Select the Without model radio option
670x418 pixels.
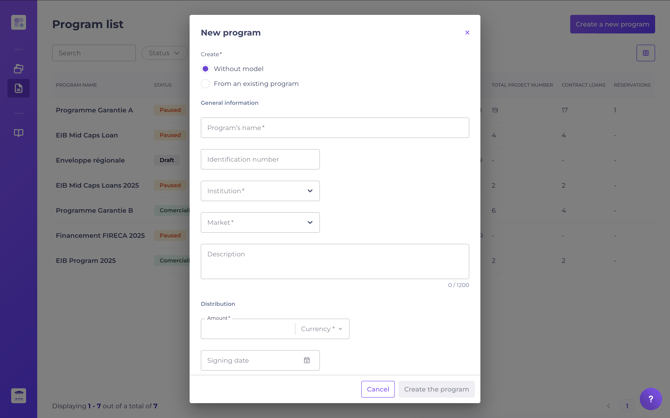[205, 69]
